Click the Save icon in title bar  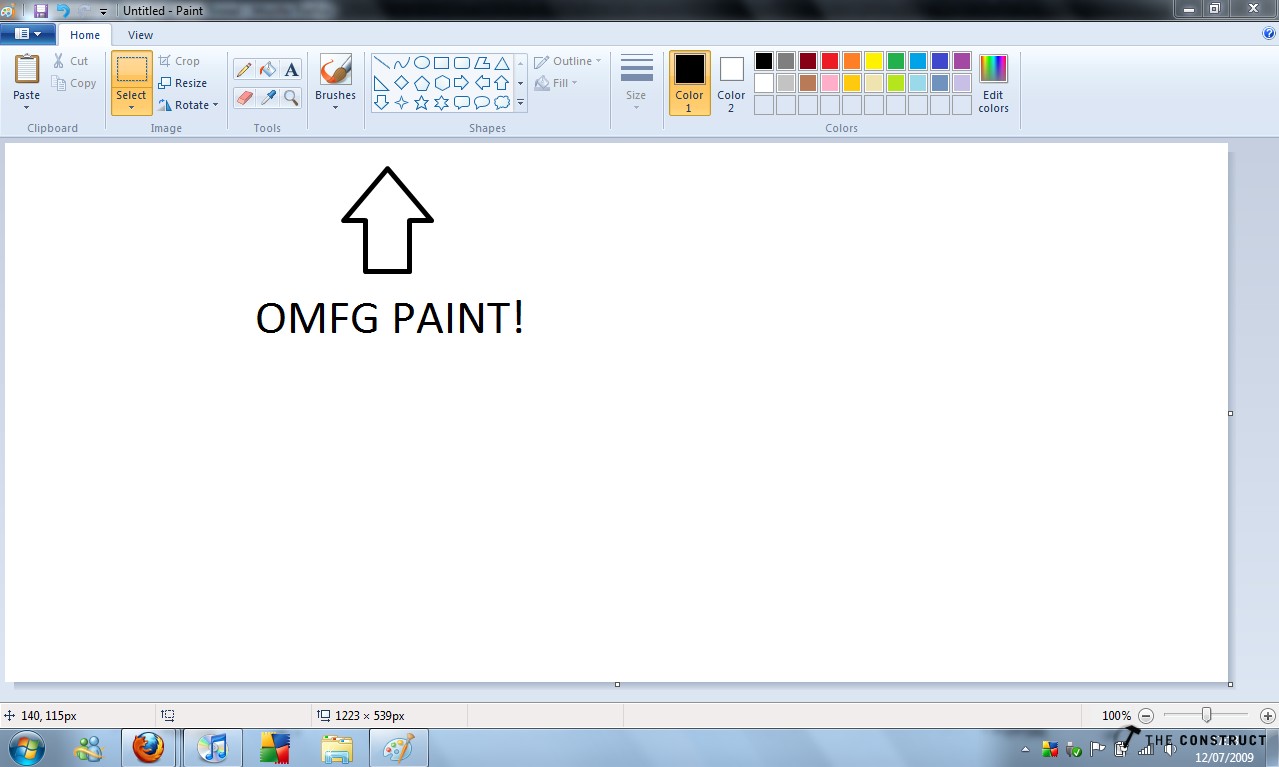point(41,10)
